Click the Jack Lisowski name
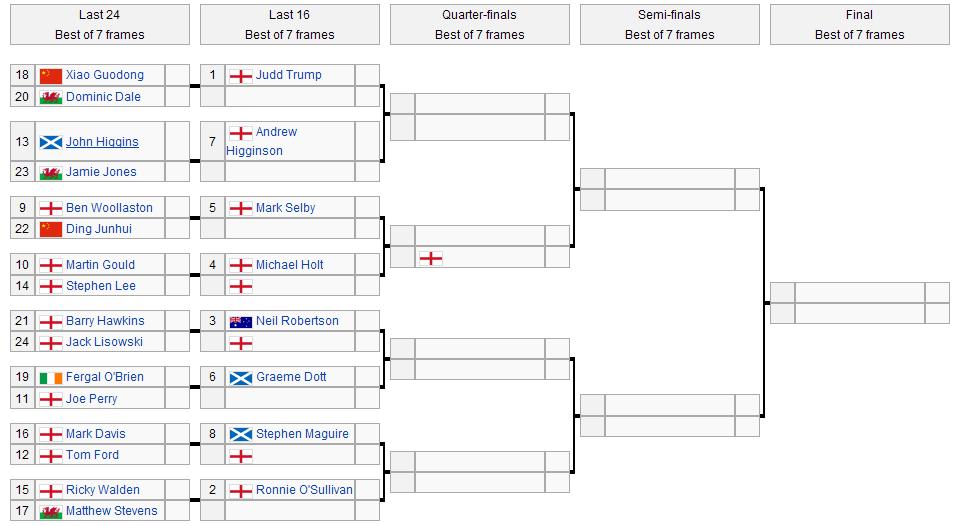Screen dimensions: 955x526 tap(104, 342)
